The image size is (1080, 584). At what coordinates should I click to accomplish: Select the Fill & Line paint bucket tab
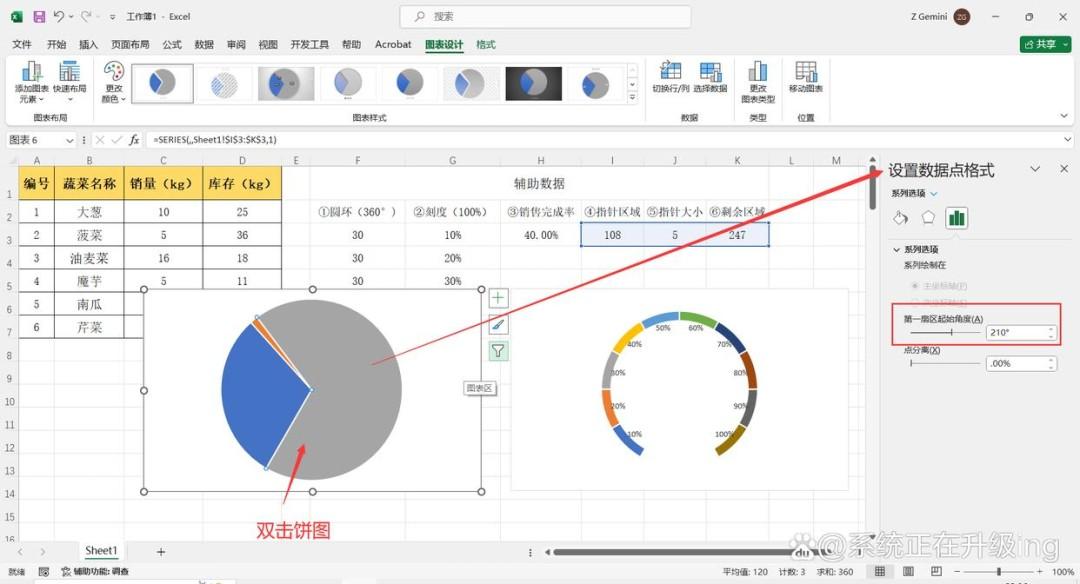[900, 218]
